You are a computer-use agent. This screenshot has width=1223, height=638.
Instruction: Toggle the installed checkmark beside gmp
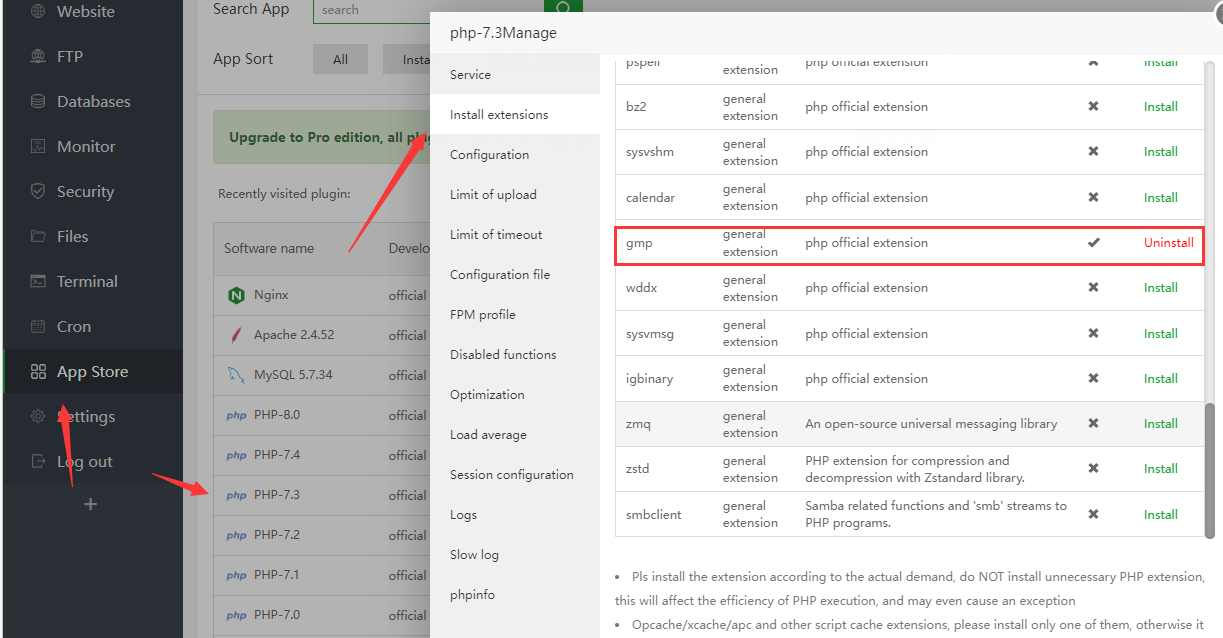pyautogui.click(x=1093, y=242)
